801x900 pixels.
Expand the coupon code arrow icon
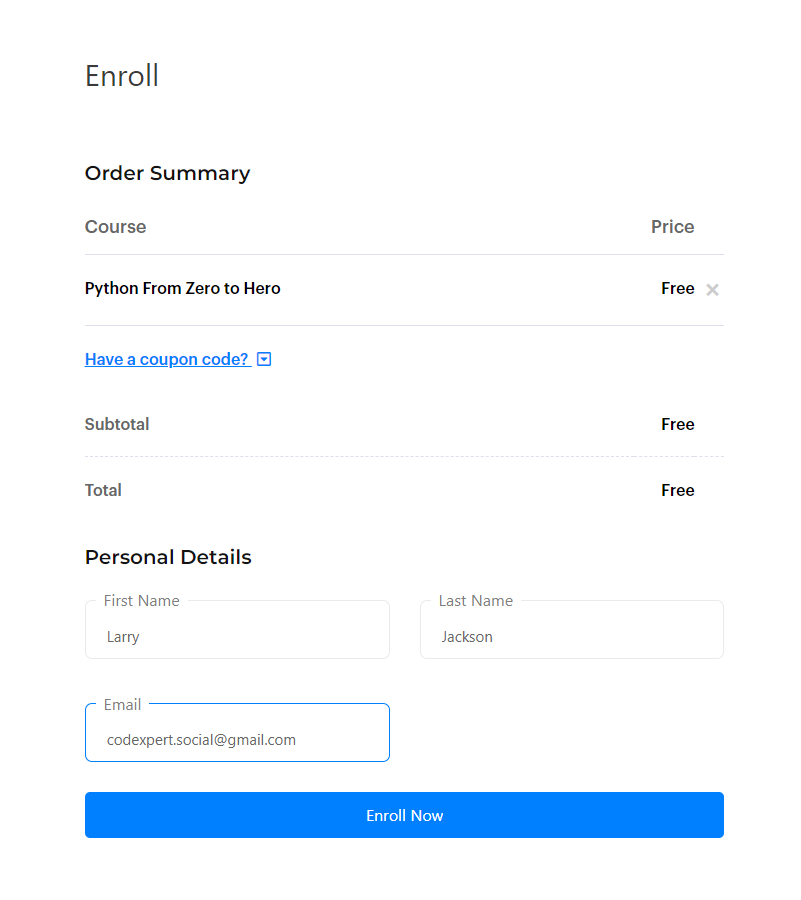(264, 359)
